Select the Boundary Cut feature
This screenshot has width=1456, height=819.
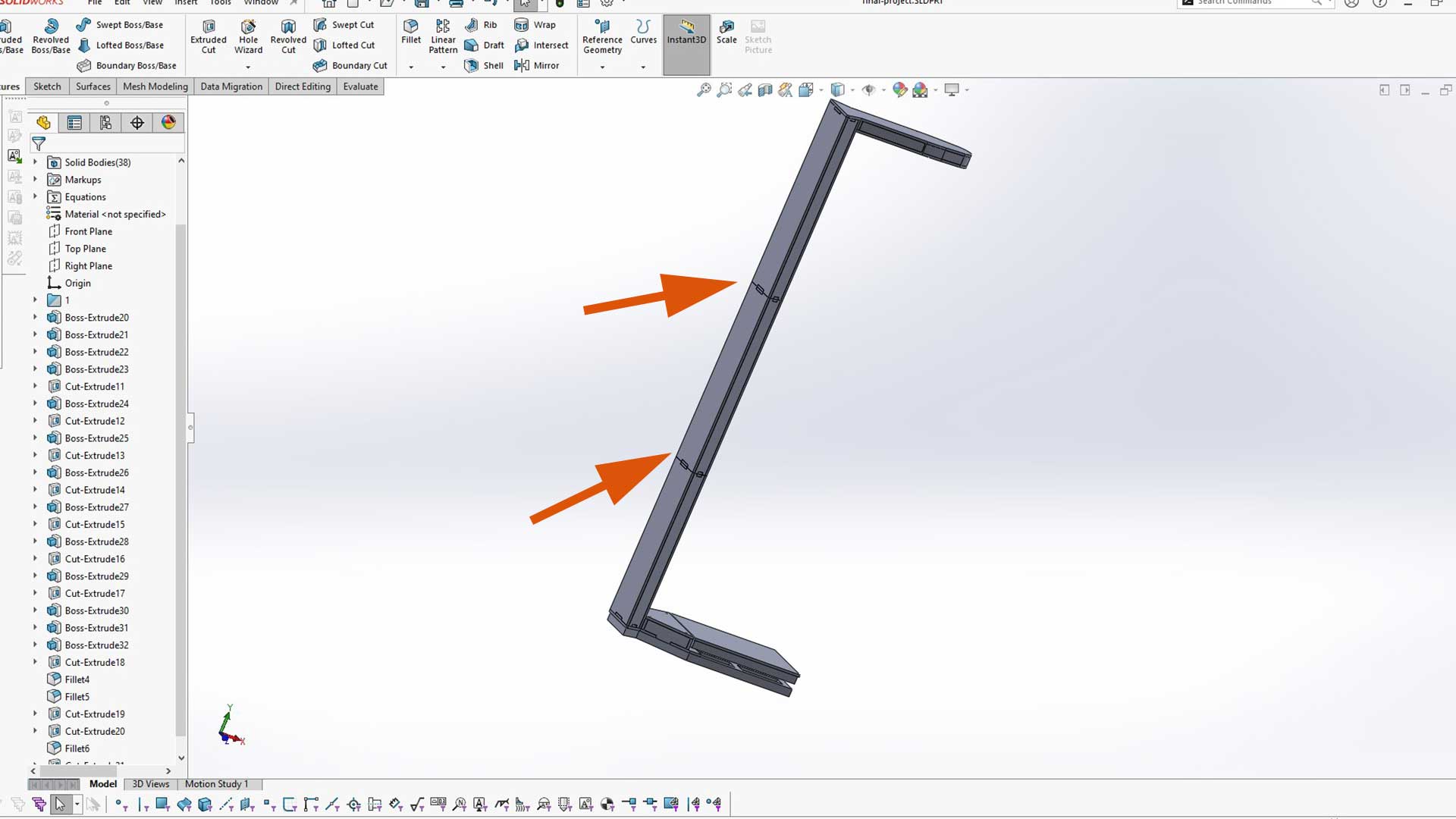(x=350, y=66)
